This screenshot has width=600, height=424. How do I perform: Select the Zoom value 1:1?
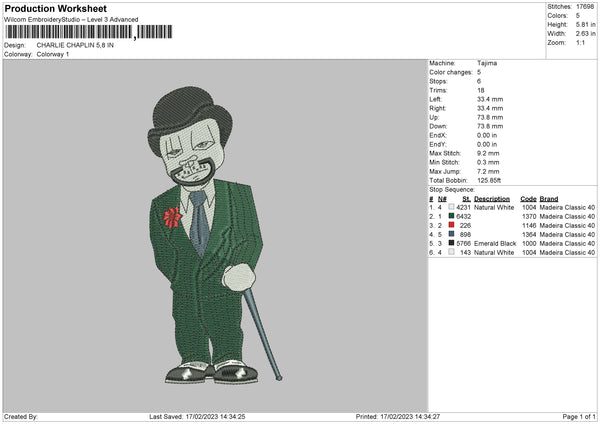[580, 43]
